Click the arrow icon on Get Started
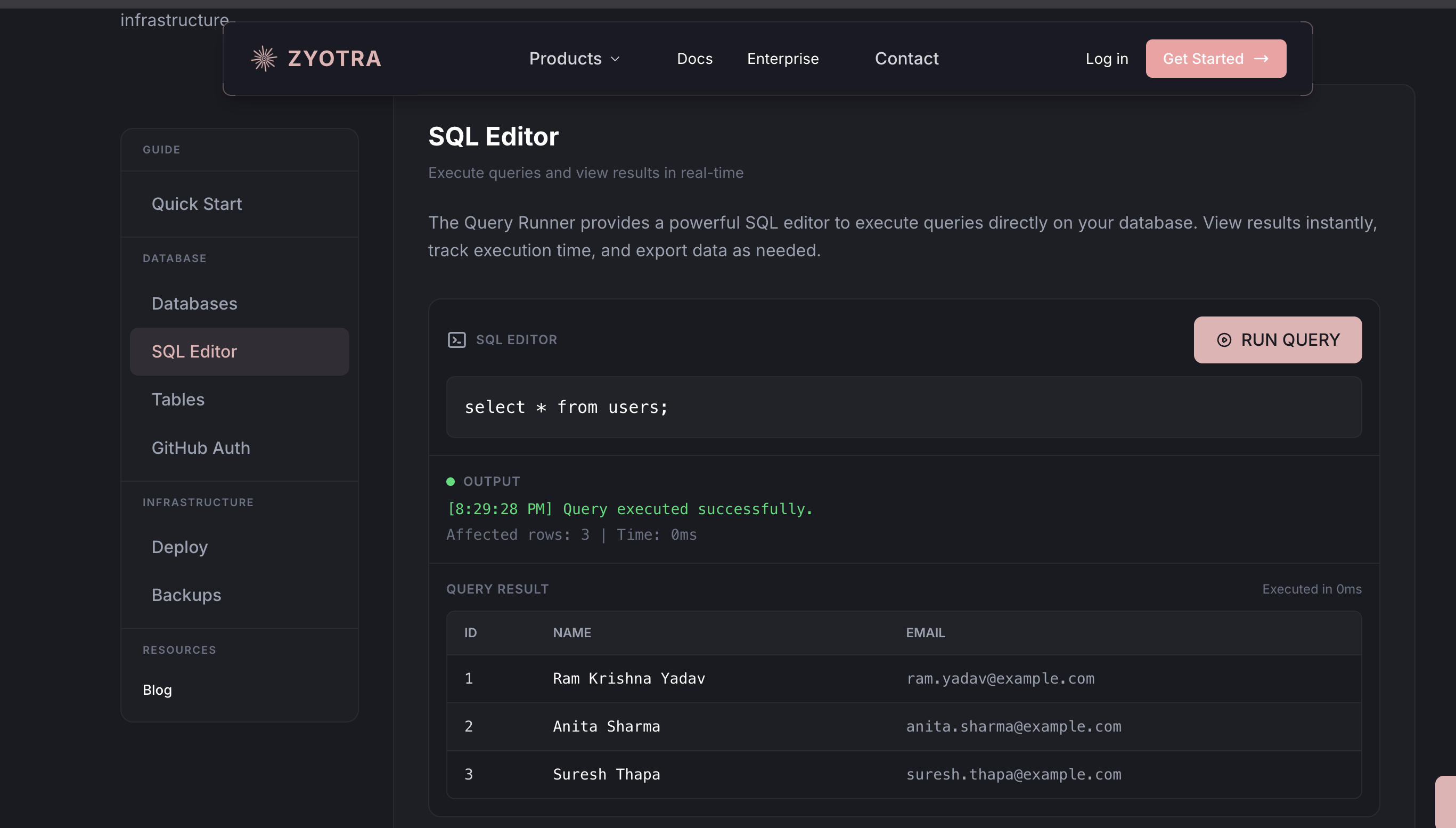Screen dimensions: 1456x828 1261,59
